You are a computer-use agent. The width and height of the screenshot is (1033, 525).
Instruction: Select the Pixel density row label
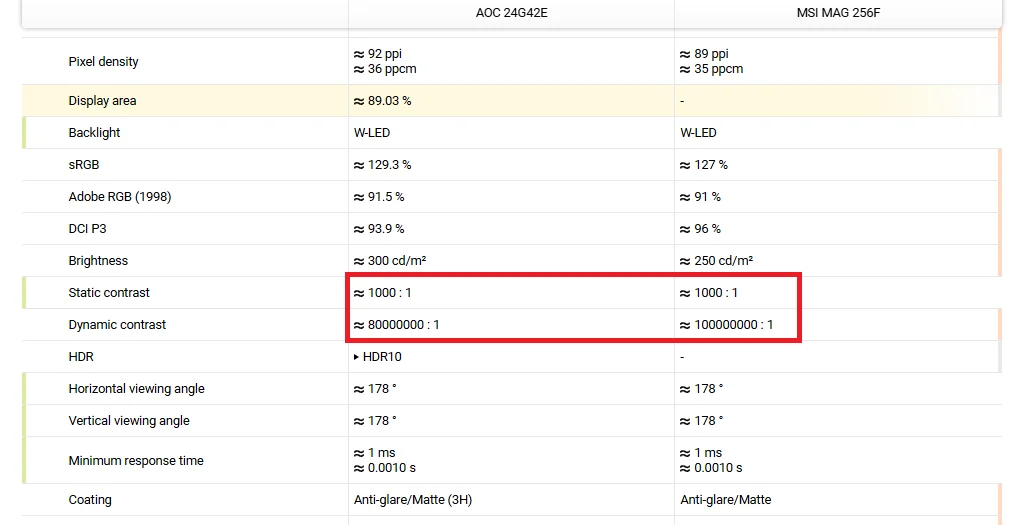pyautogui.click(x=103, y=62)
